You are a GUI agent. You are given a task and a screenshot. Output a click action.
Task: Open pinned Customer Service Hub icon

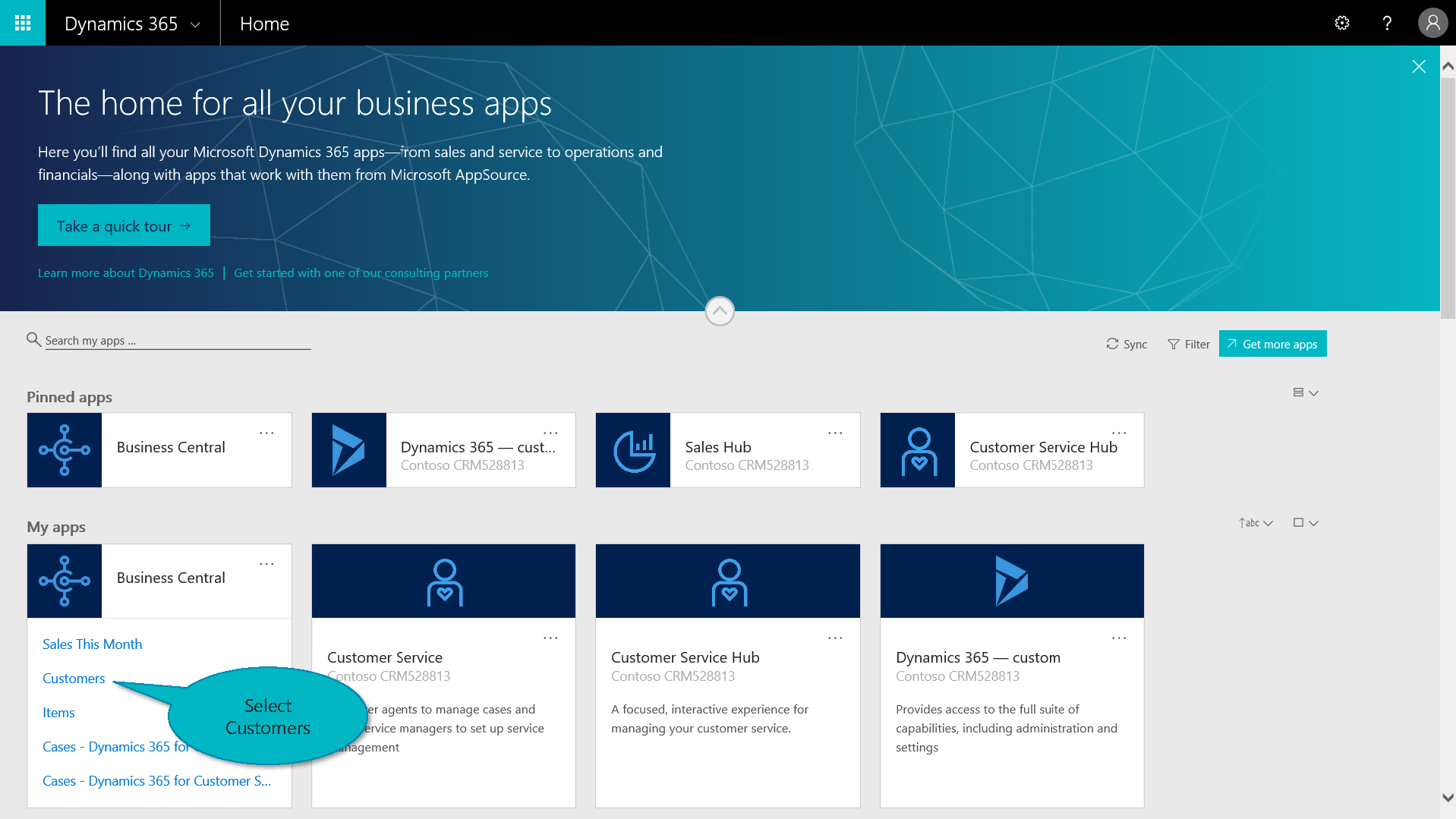(918, 450)
